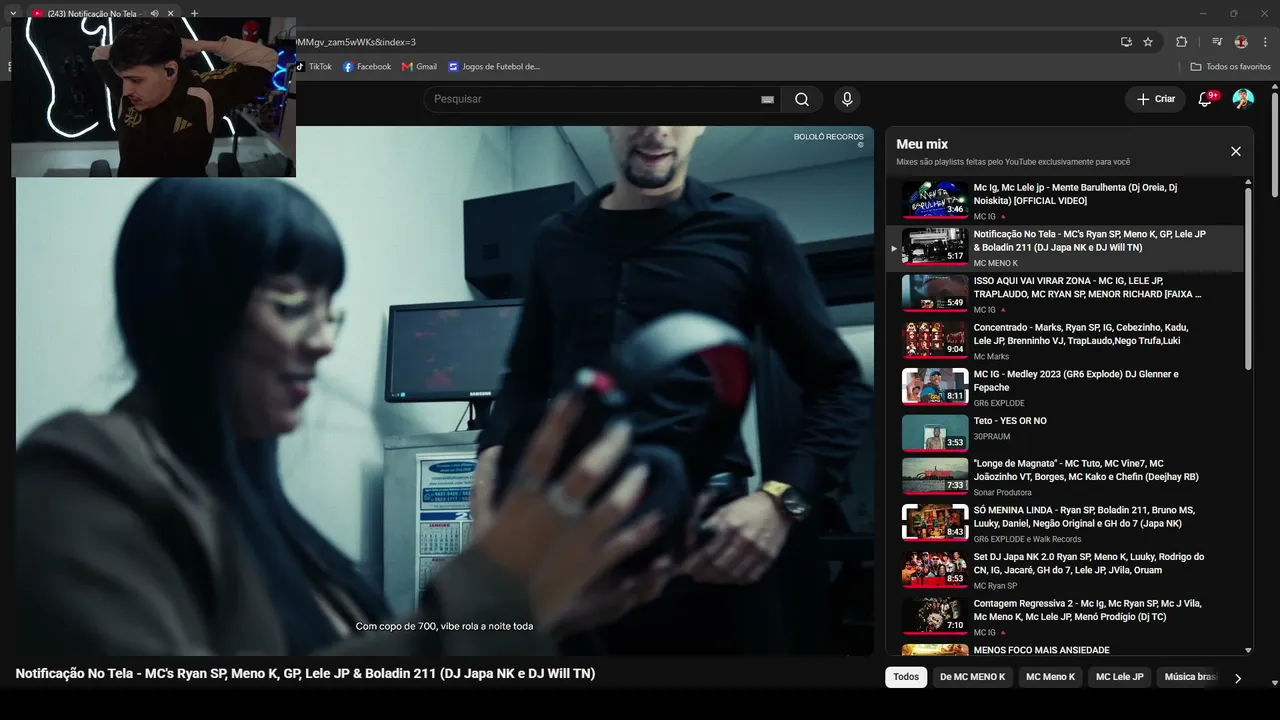Select the MC Meno K chip

coord(1050,677)
